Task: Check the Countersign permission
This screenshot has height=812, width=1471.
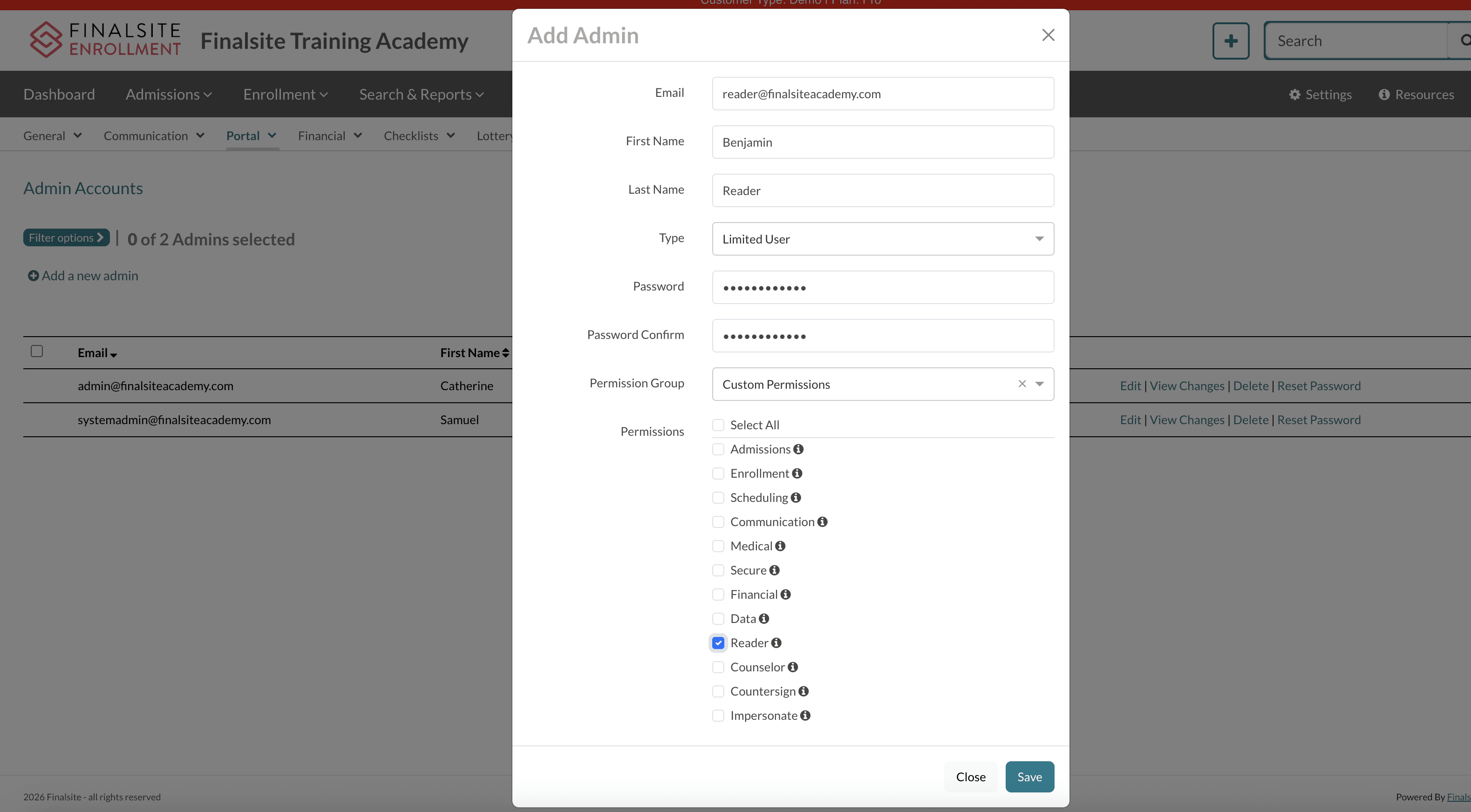Action: point(718,691)
